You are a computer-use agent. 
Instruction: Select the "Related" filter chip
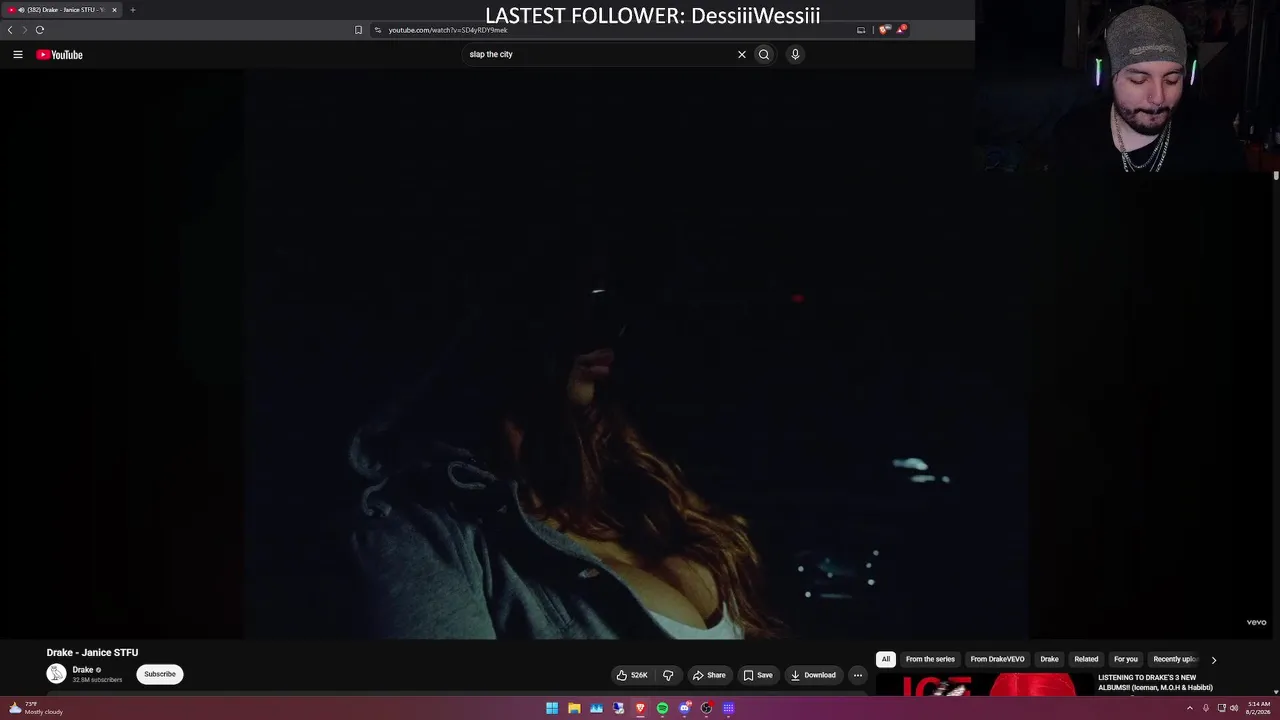point(1086,659)
